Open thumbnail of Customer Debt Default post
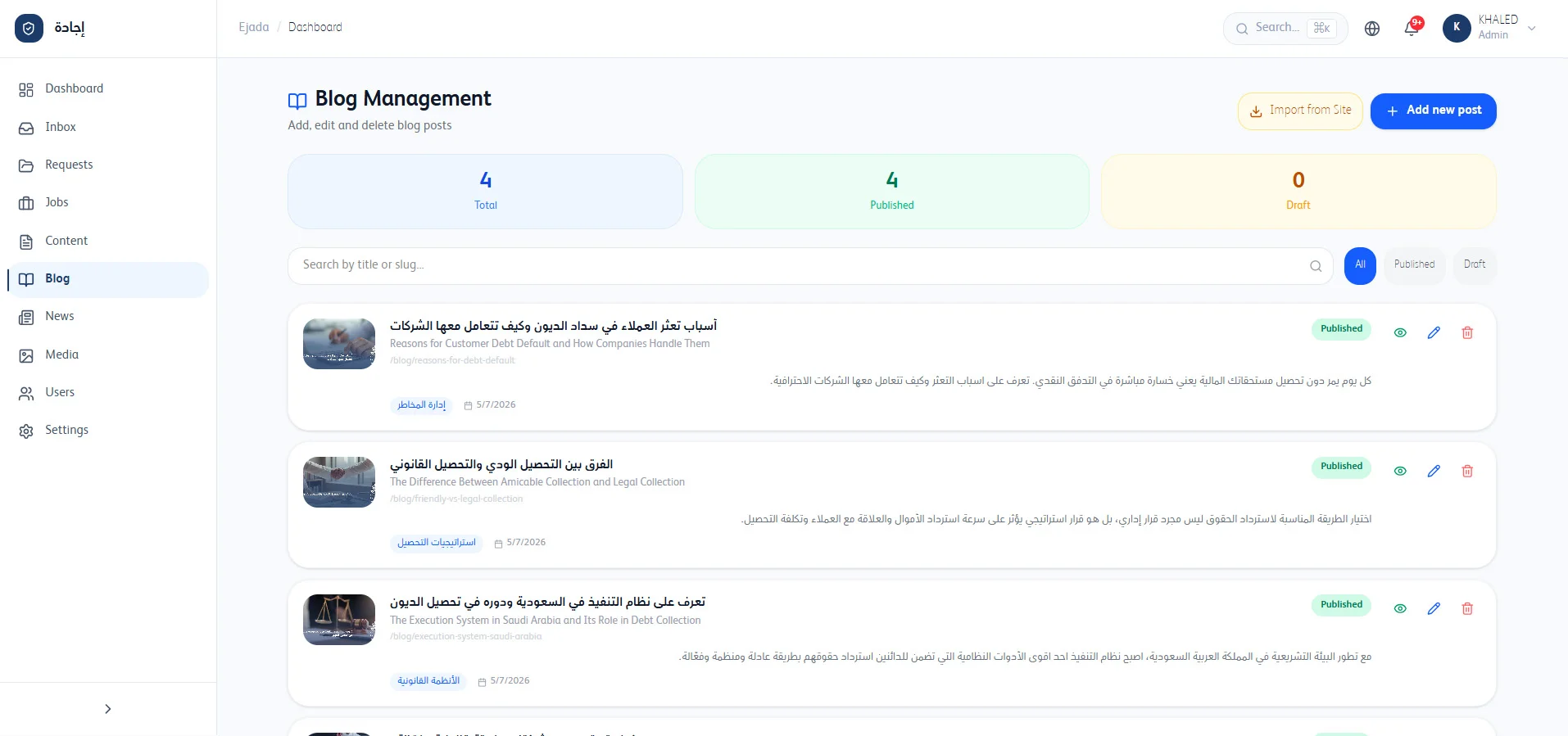 coord(339,344)
